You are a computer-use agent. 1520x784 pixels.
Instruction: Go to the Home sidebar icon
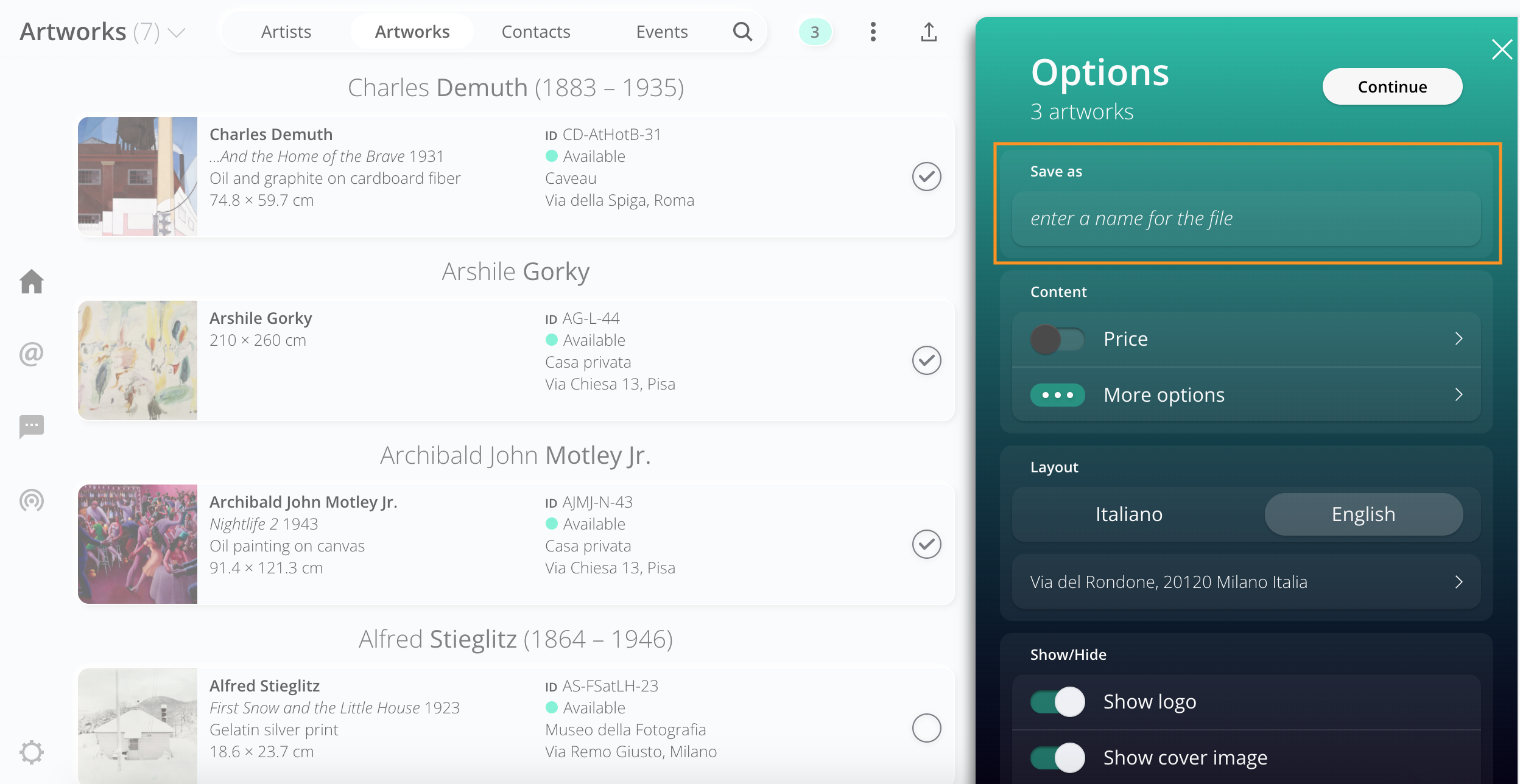(x=32, y=281)
